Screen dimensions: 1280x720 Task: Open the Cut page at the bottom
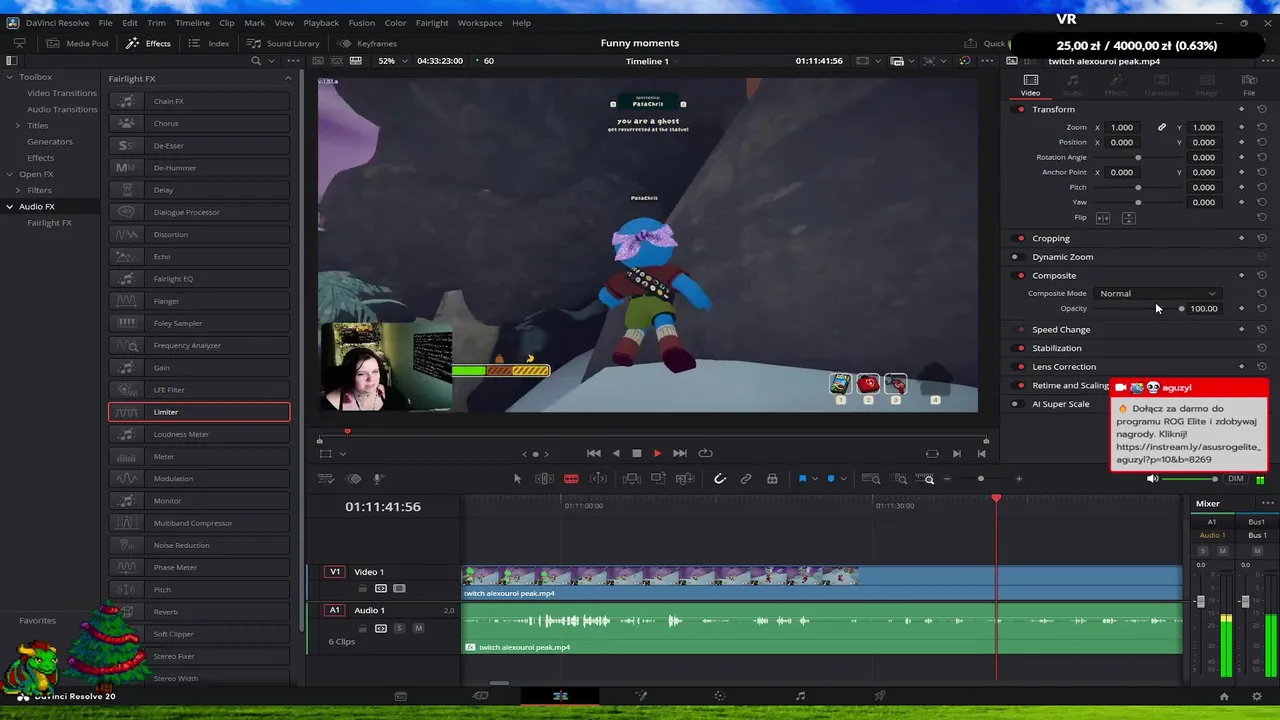tap(480, 696)
